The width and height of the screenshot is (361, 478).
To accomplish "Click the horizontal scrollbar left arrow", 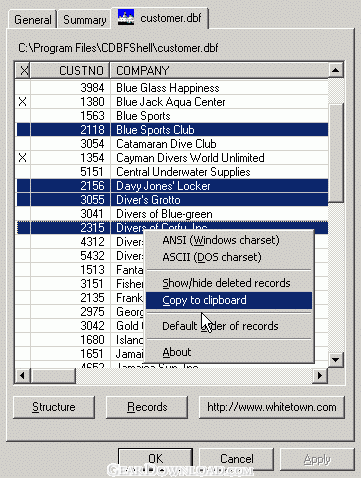I will (23, 376).
